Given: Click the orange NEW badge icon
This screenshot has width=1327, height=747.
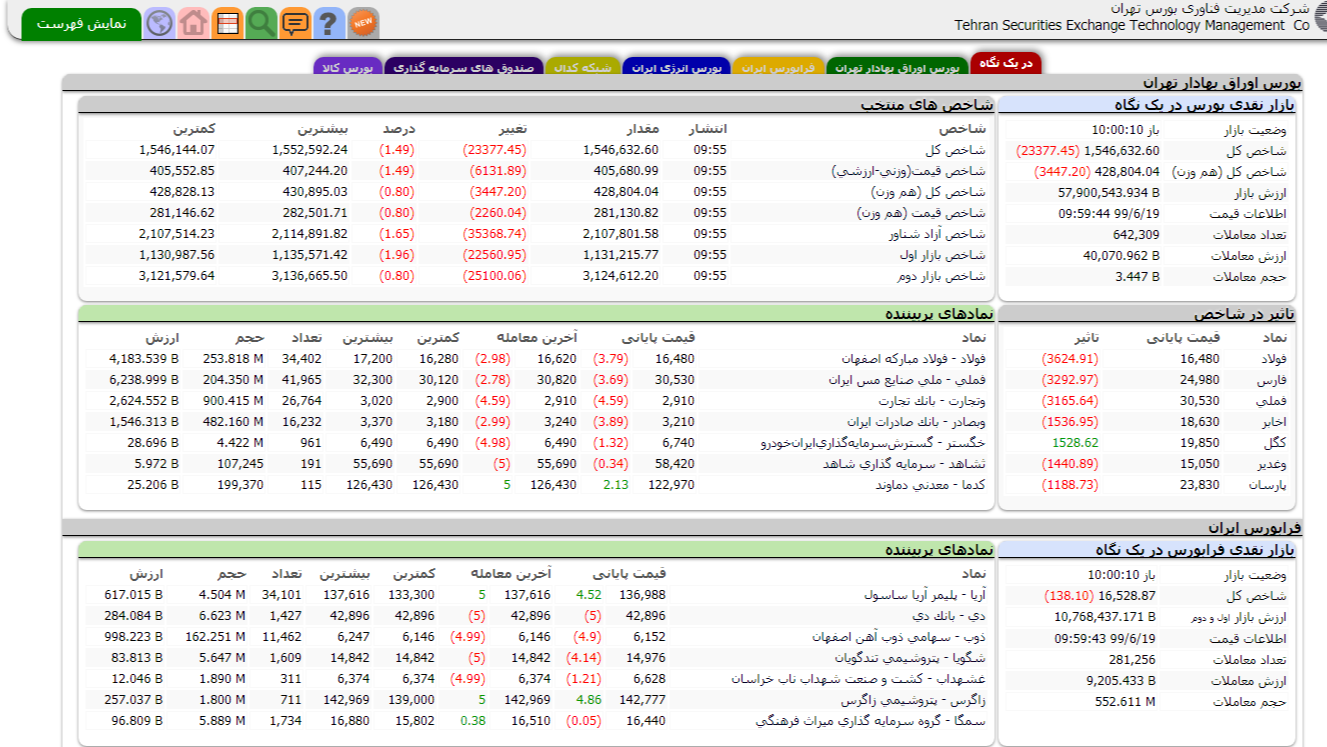Looking at the screenshot, I should pos(363,22).
